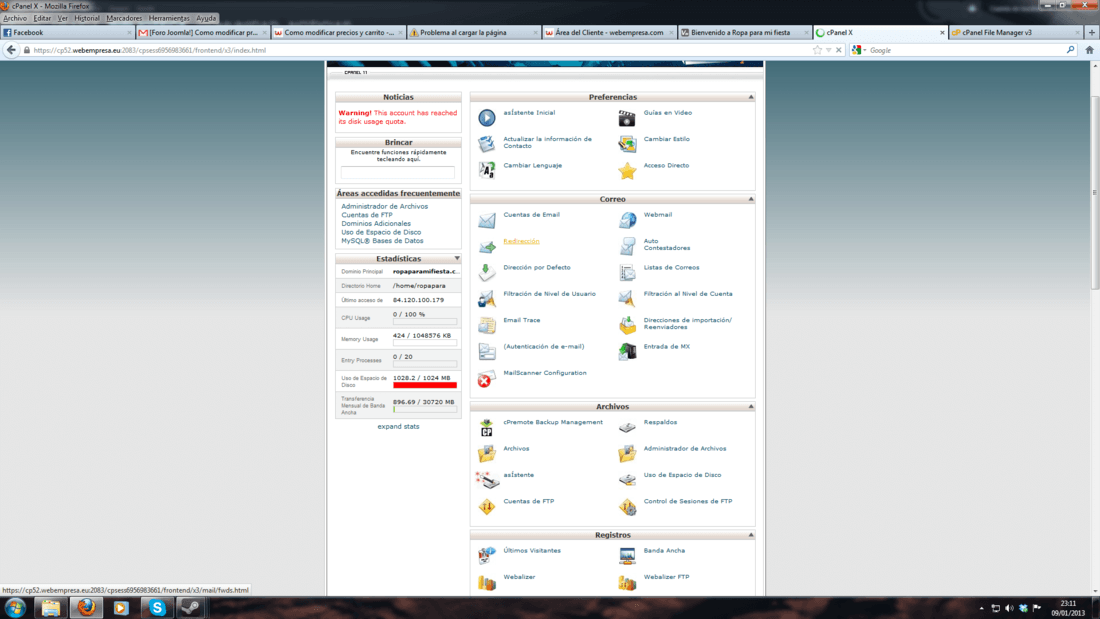Open the Herramientas menu
This screenshot has width=1100, height=619.
click(x=169, y=18)
